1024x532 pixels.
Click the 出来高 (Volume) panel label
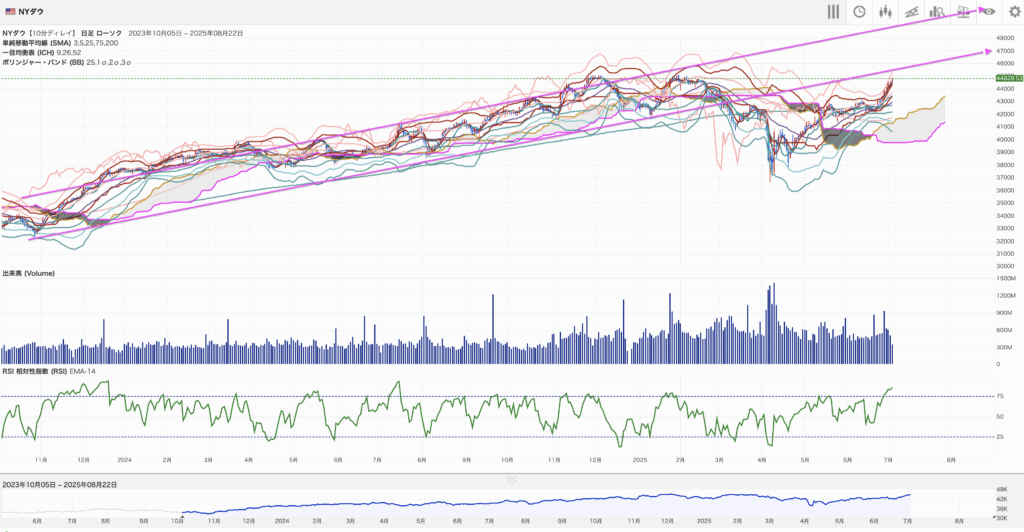coord(28,273)
